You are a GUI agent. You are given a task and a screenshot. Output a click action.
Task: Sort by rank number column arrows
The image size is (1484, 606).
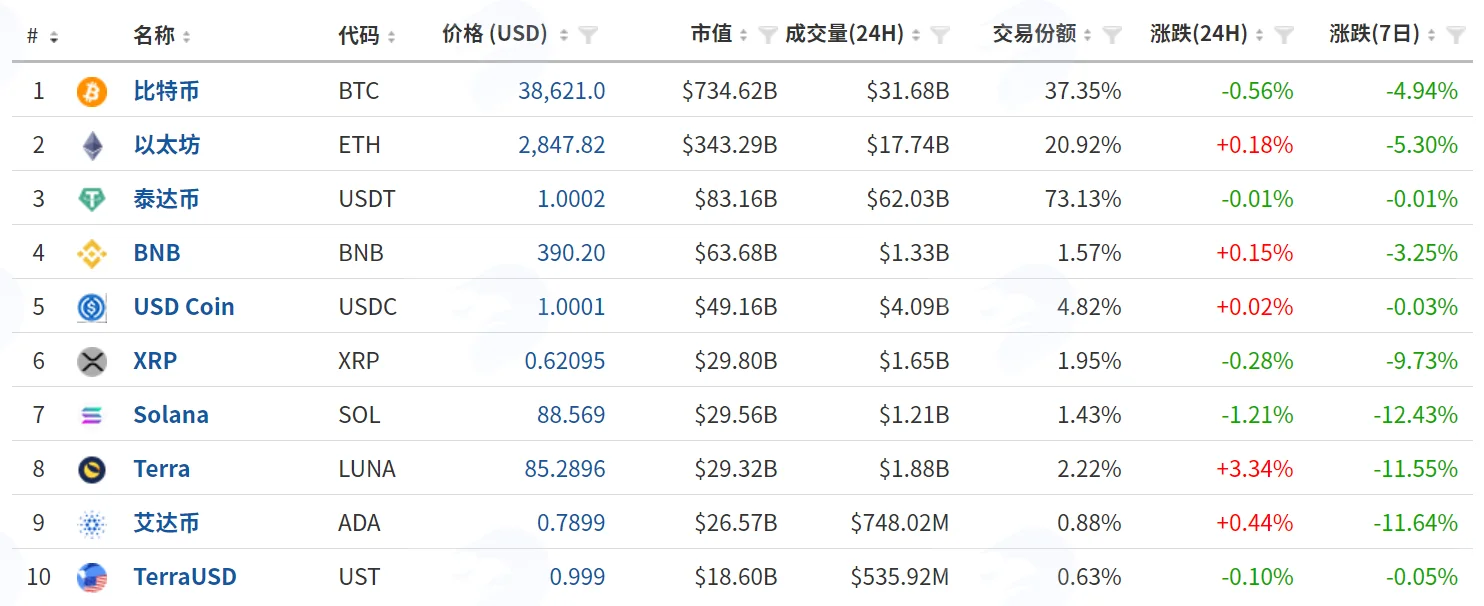(x=53, y=37)
